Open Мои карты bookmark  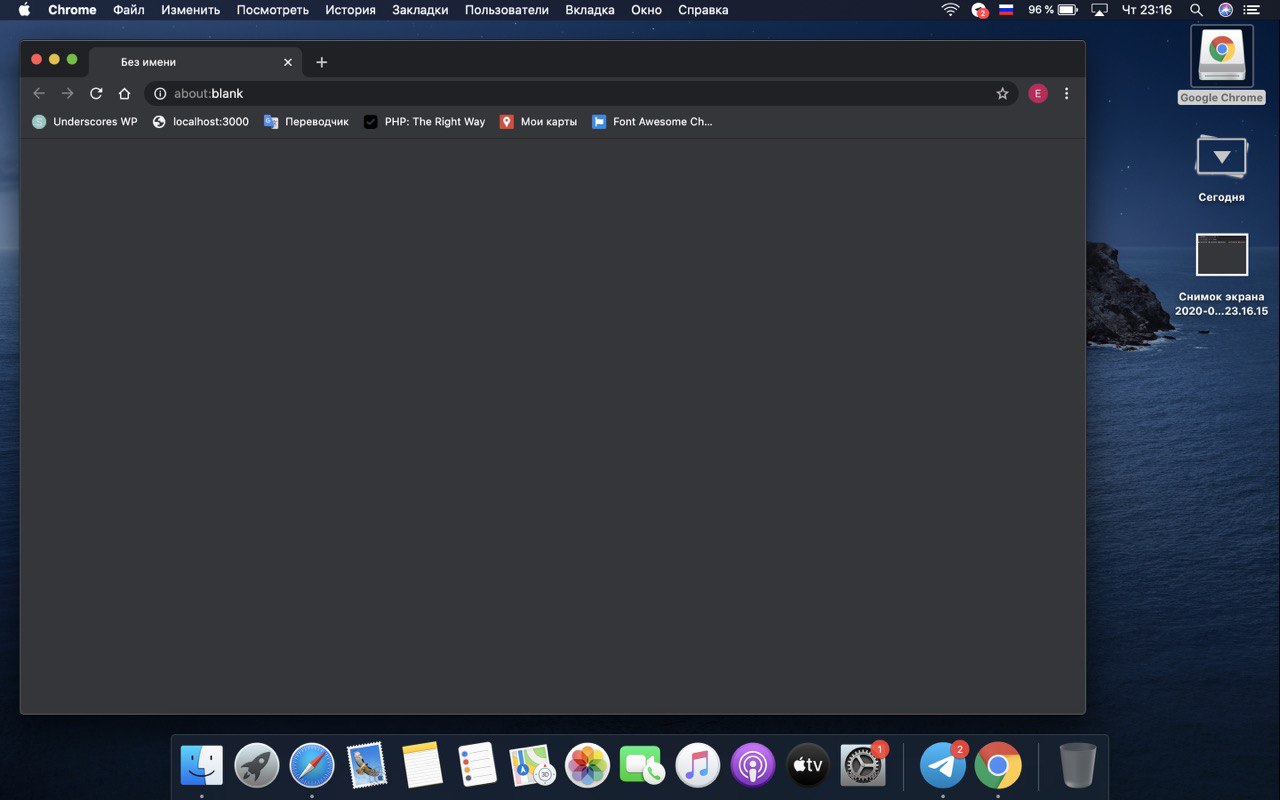539,122
